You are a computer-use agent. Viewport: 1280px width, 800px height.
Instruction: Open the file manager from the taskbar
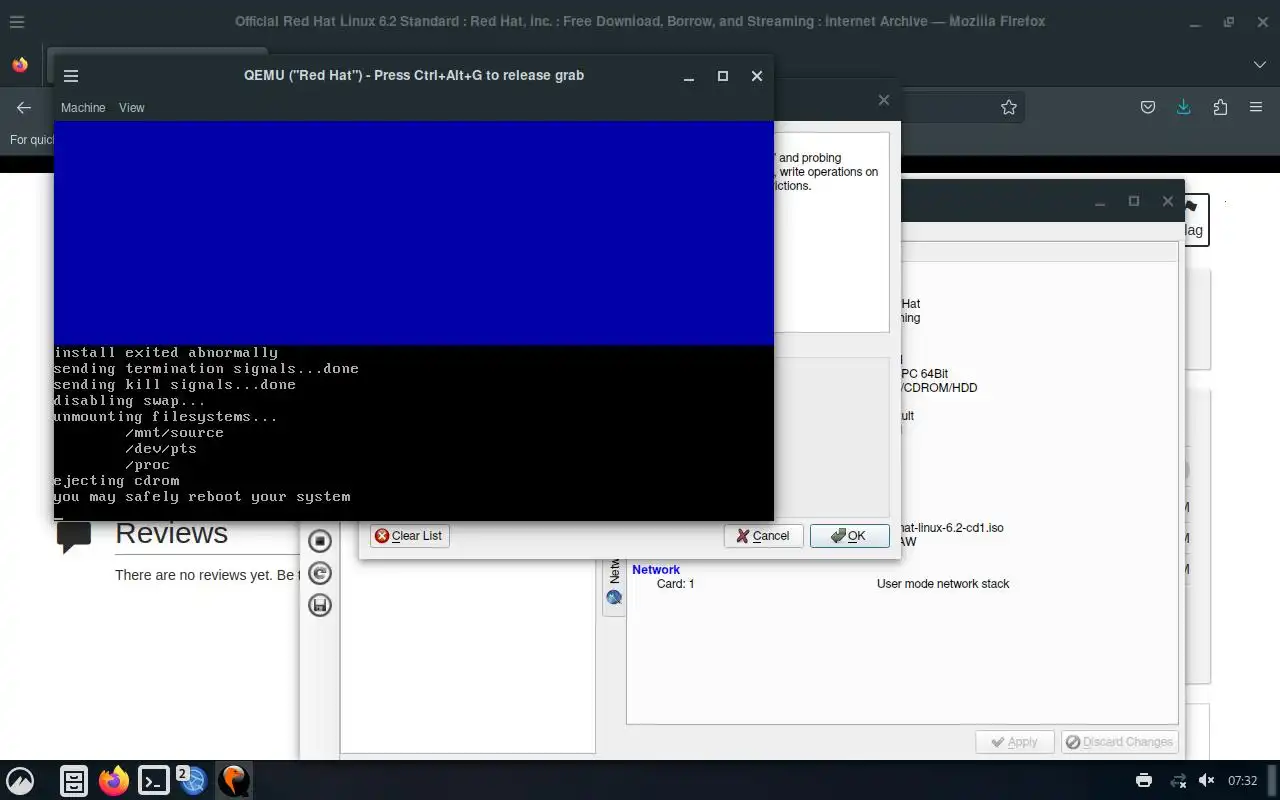click(x=74, y=780)
